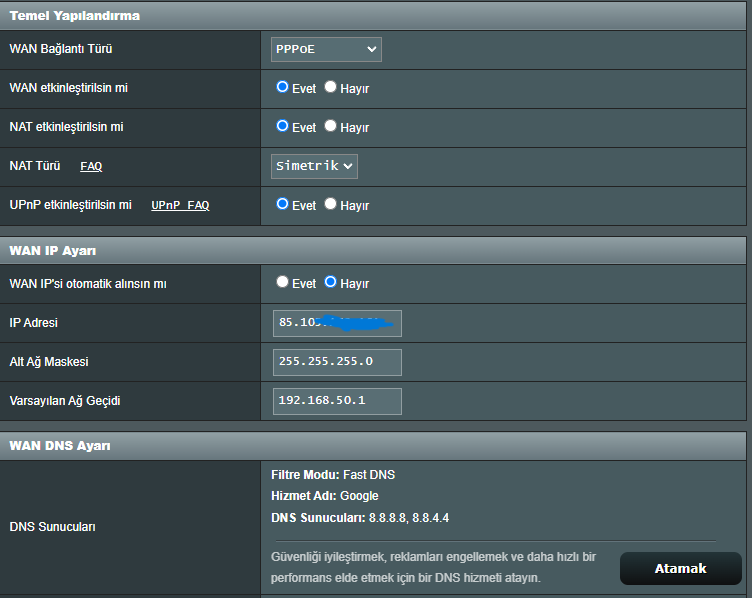Open the NAT Türü FAQ link
The width and height of the screenshot is (752, 598).
(91, 166)
